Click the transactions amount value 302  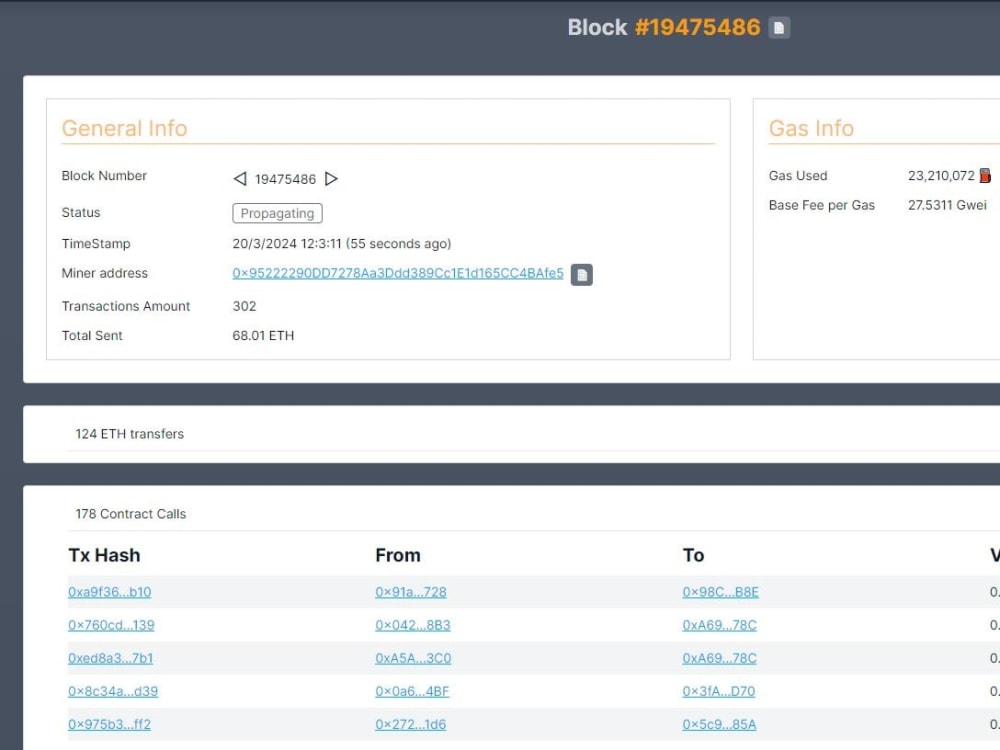(244, 306)
